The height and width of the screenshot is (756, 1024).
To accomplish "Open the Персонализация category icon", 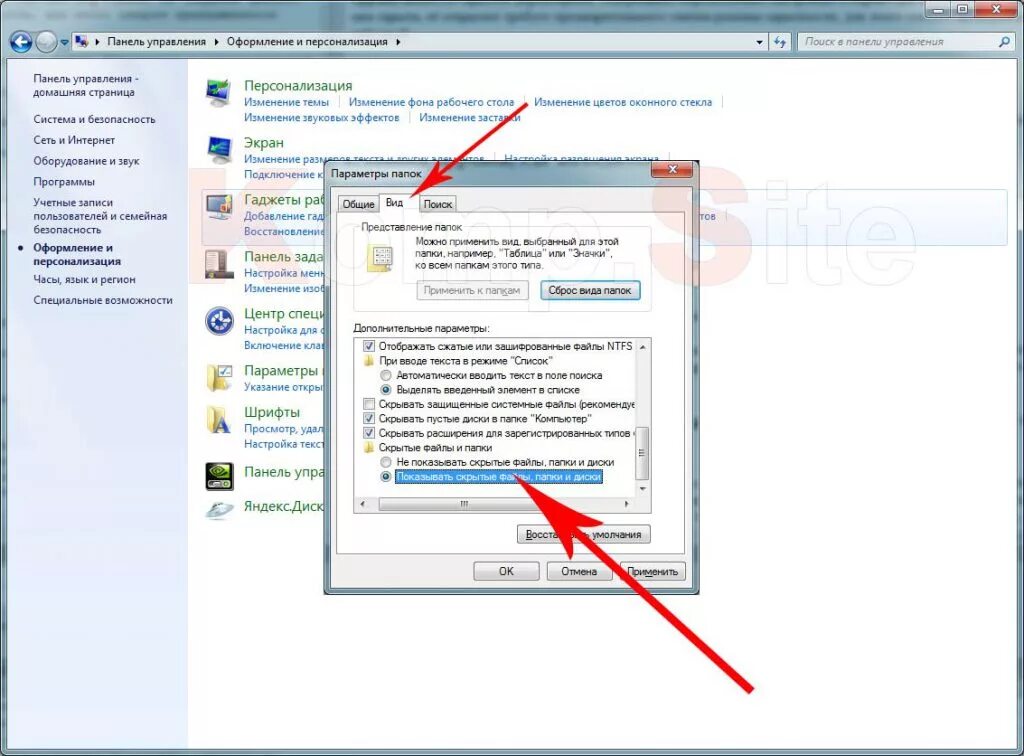I will [x=219, y=93].
